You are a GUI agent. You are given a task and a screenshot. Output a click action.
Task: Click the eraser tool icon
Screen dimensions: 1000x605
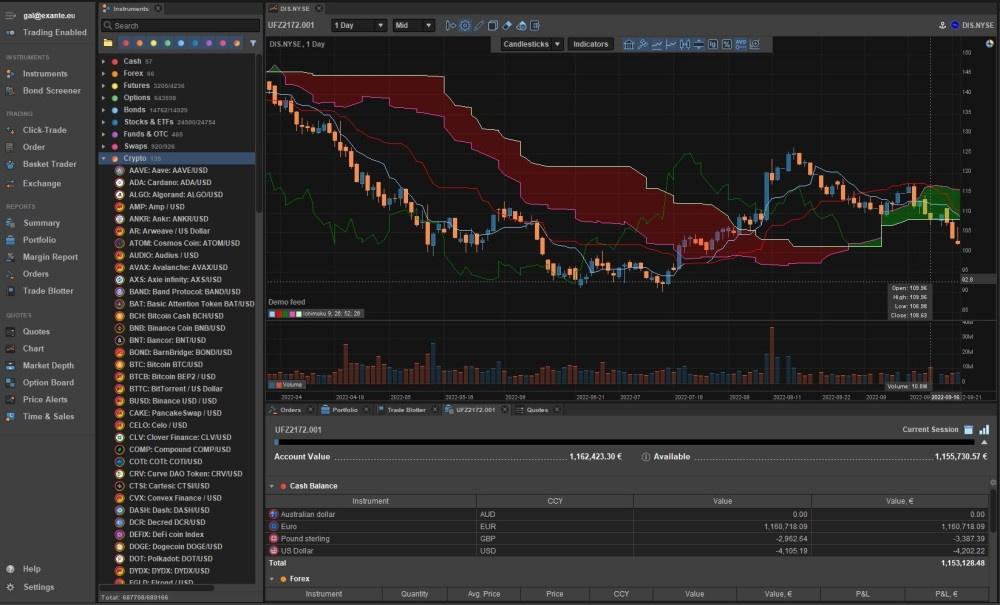(507, 26)
